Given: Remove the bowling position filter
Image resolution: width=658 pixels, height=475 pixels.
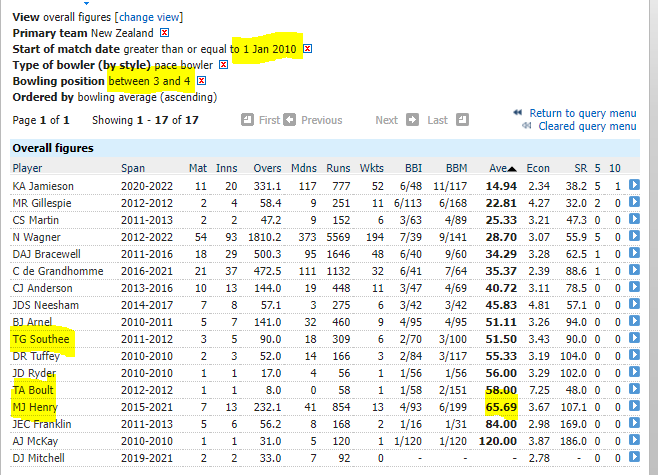Looking at the screenshot, I should (201, 81).
